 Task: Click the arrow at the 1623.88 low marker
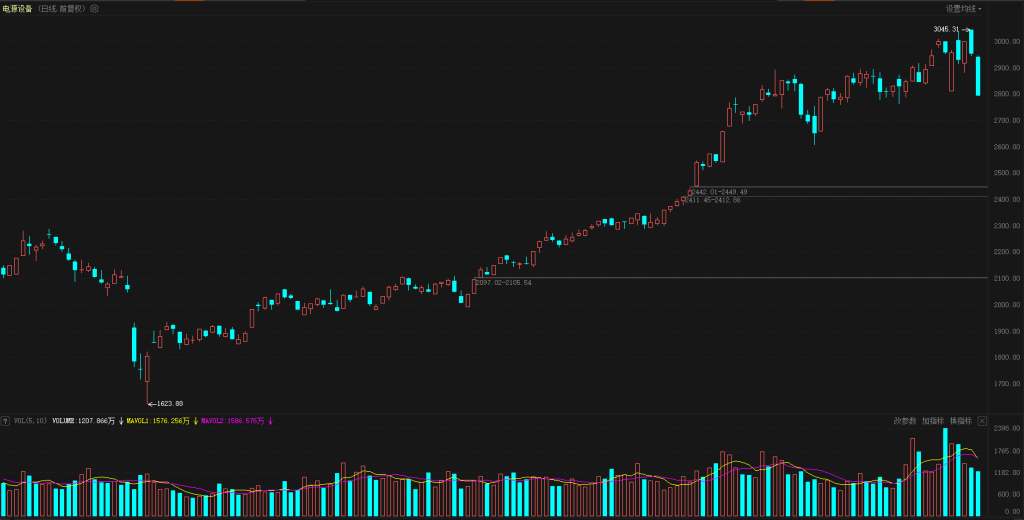point(151,403)
